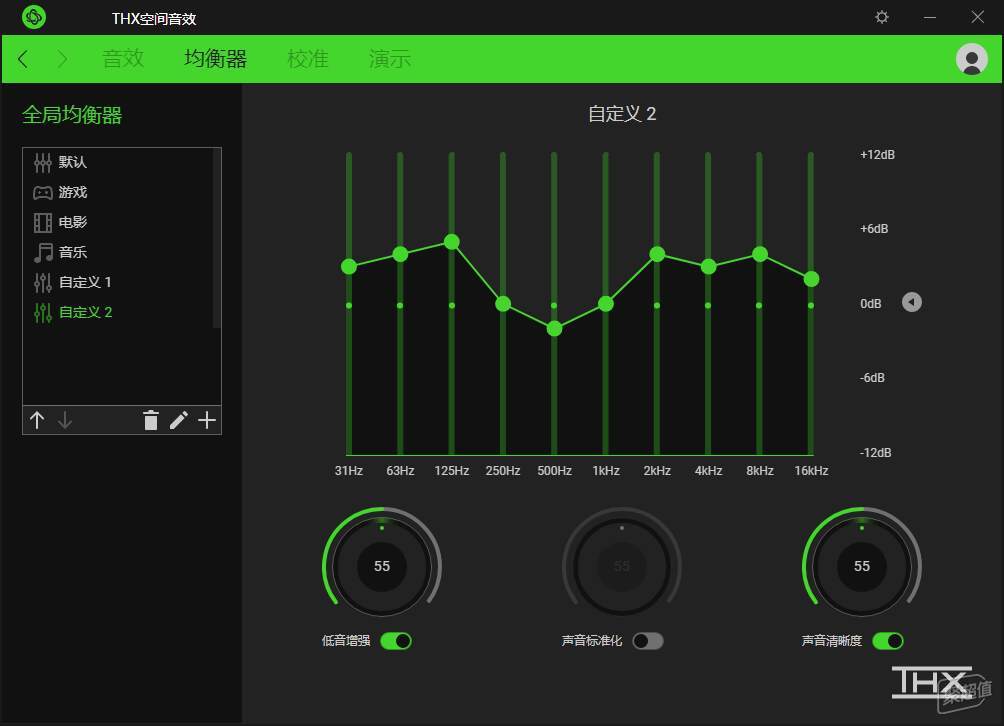Click the 自定义 1 equalizer icon

43,282
